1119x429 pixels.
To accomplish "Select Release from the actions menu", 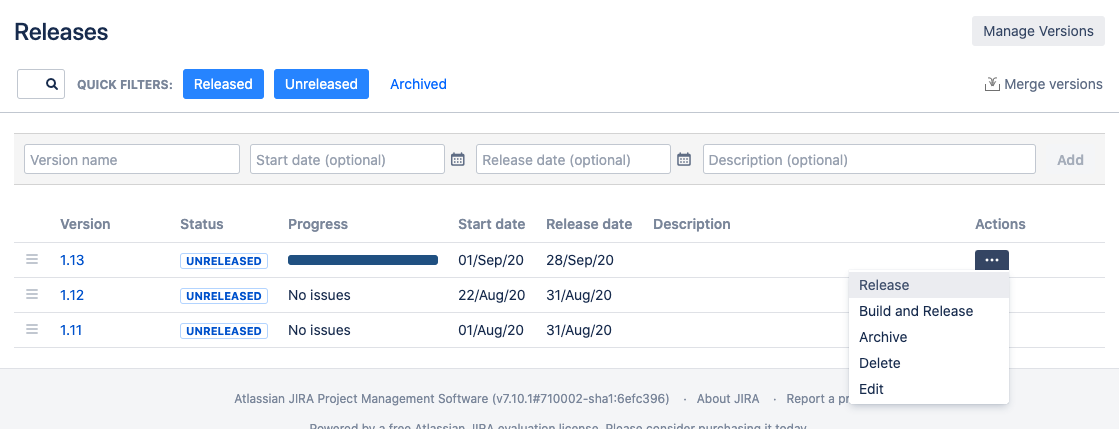I will click(884, 285).
